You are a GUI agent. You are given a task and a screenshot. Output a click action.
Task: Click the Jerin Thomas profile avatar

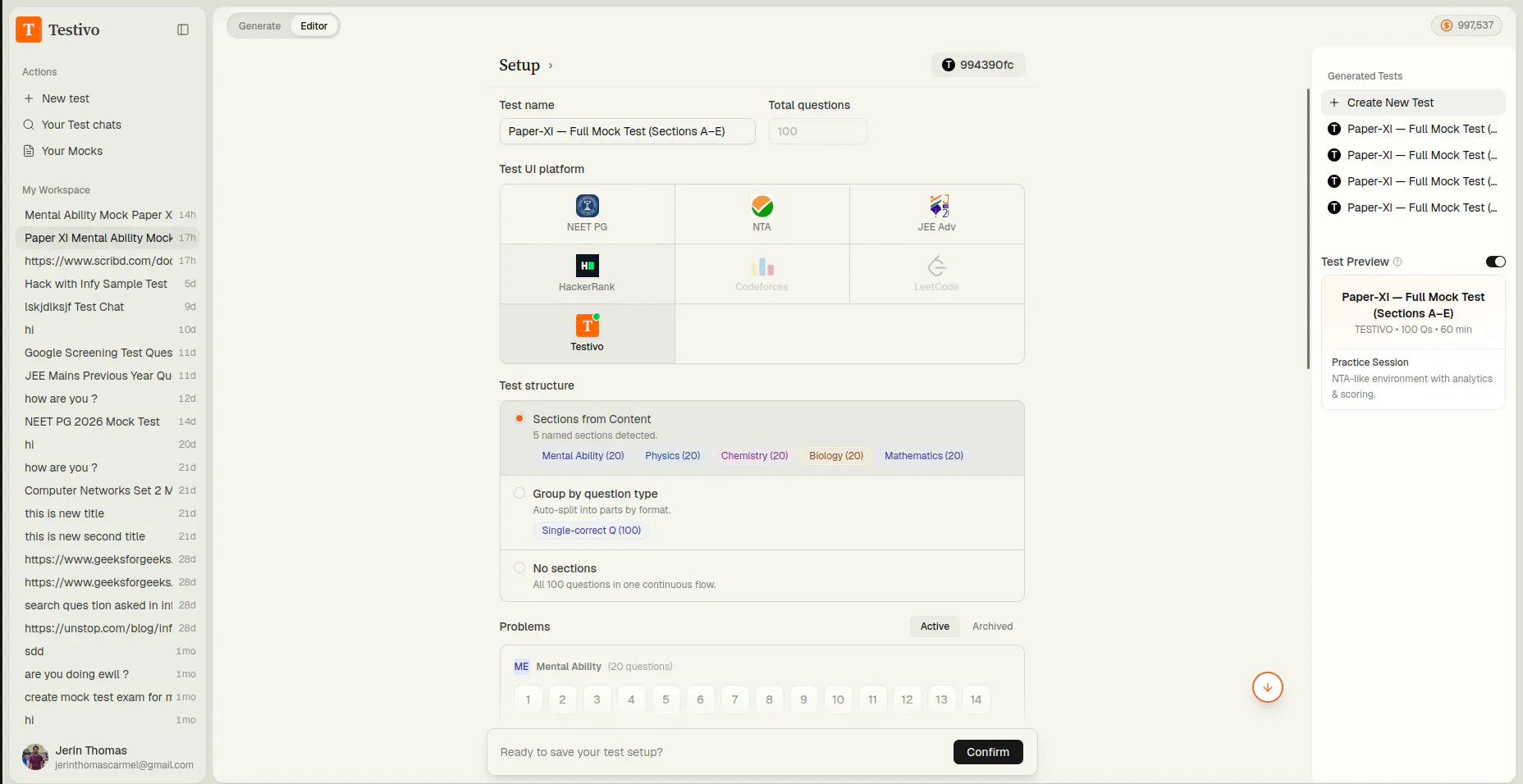coord(35,757)
